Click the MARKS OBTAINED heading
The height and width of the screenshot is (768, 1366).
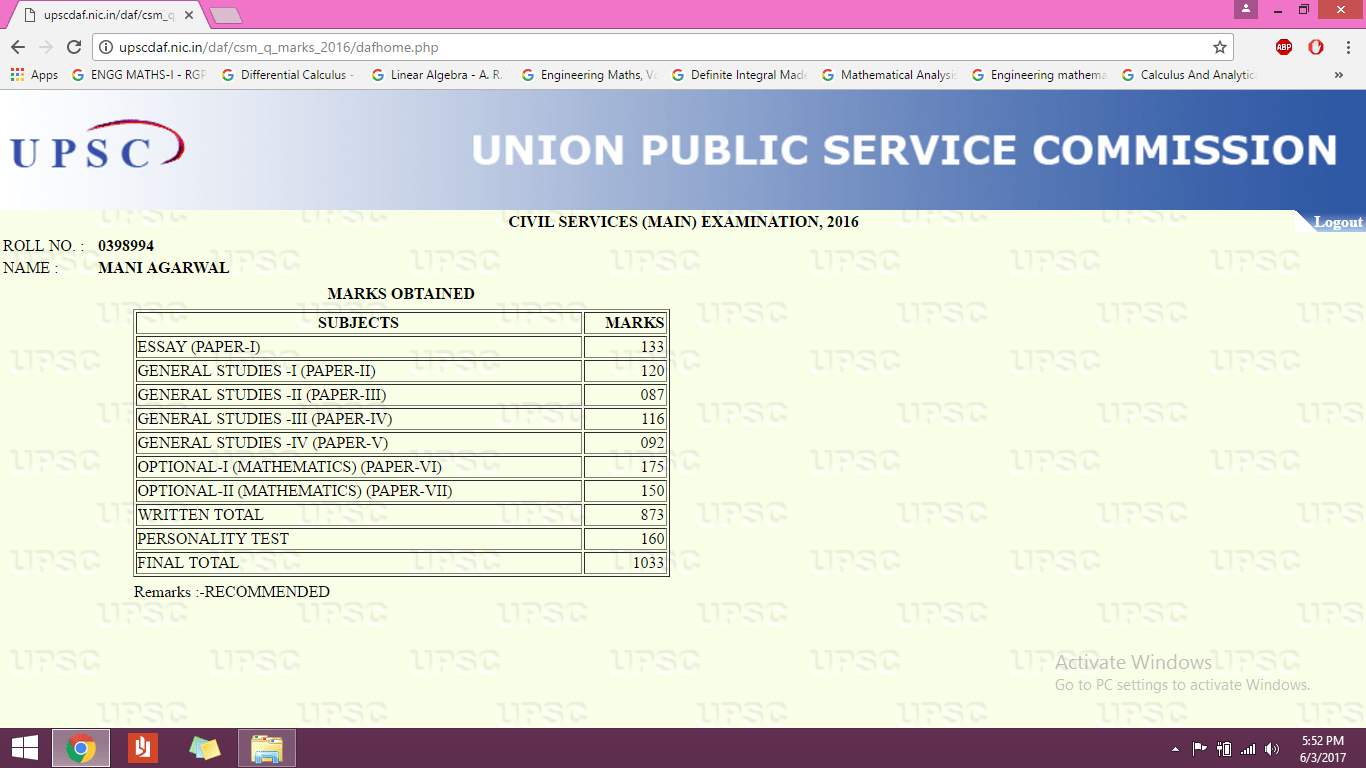[x=401, y=294]
